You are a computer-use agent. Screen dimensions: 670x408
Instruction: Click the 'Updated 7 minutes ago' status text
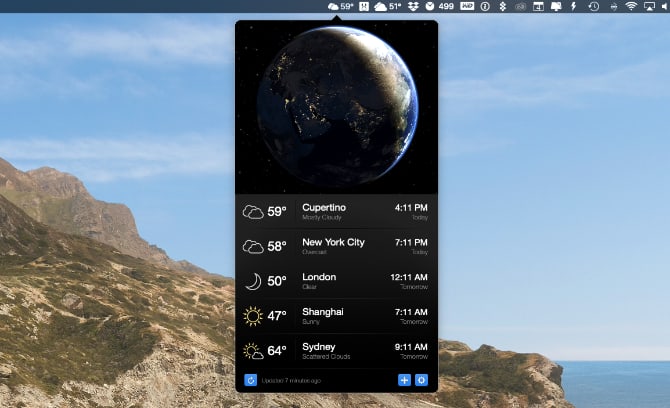click(x=291, y=380)
